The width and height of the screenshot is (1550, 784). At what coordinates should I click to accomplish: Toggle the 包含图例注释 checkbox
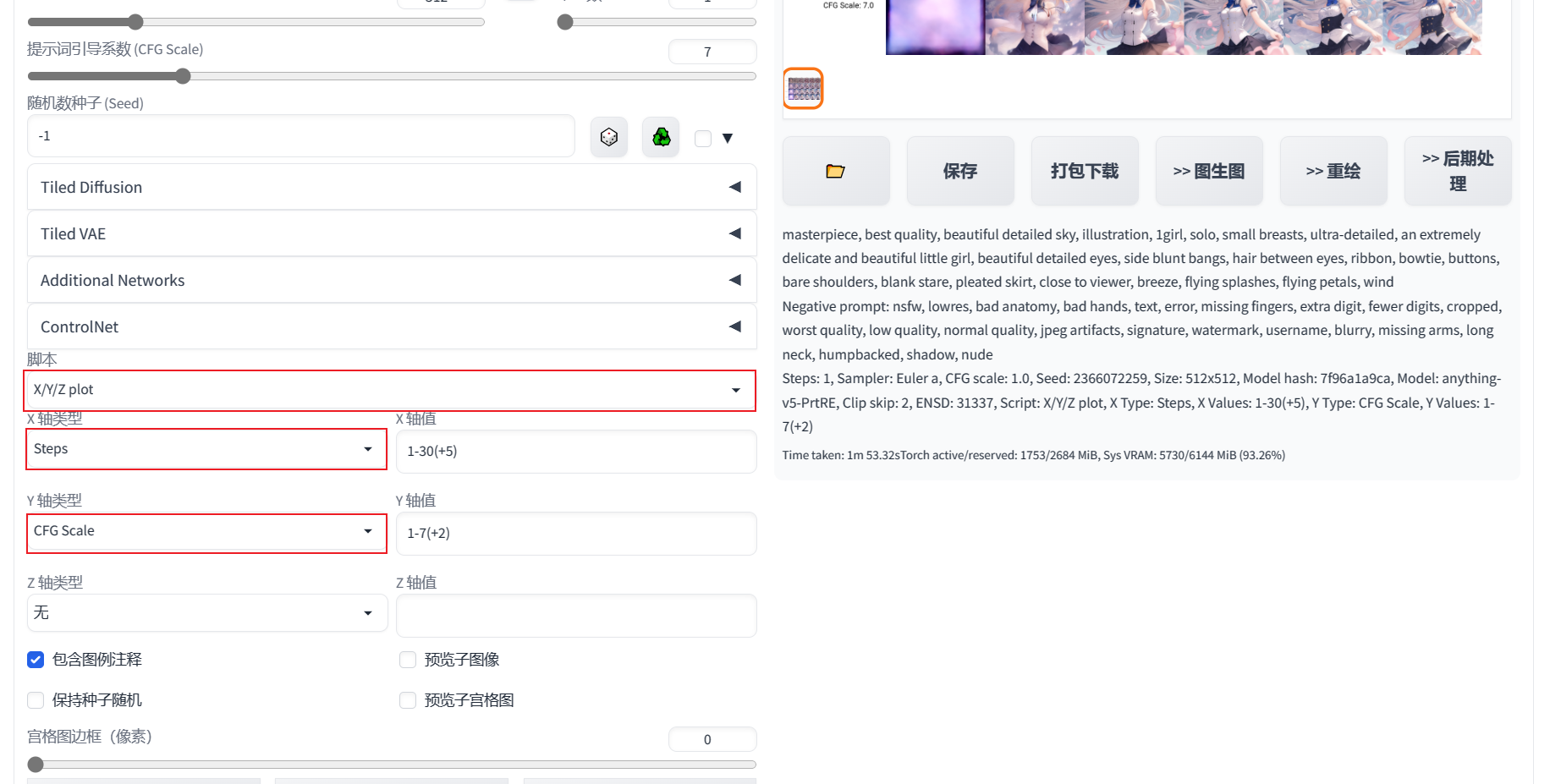pyautogui.click(x=36, y=660)
